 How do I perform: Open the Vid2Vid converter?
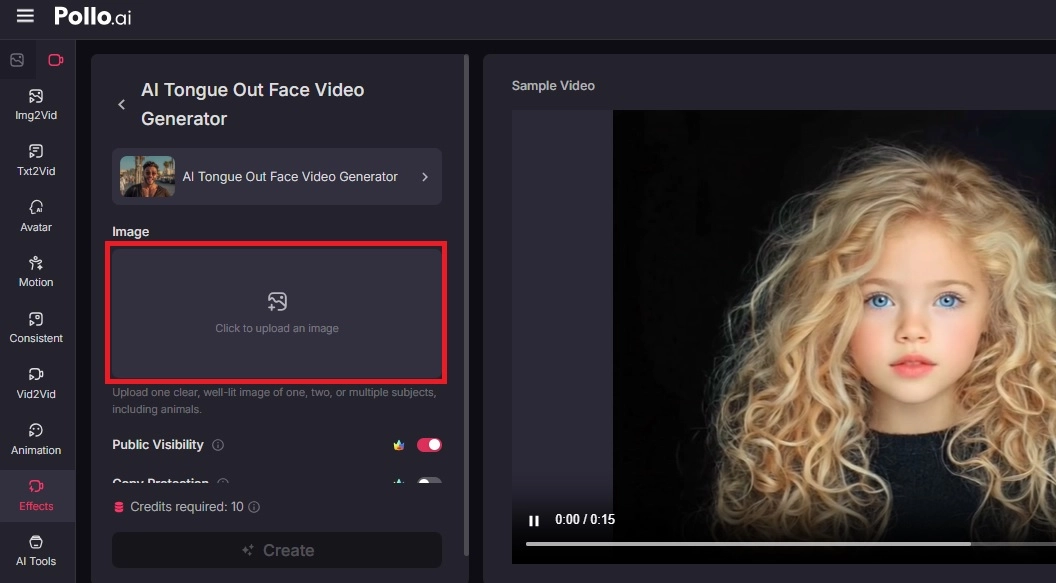click(35, 383)
